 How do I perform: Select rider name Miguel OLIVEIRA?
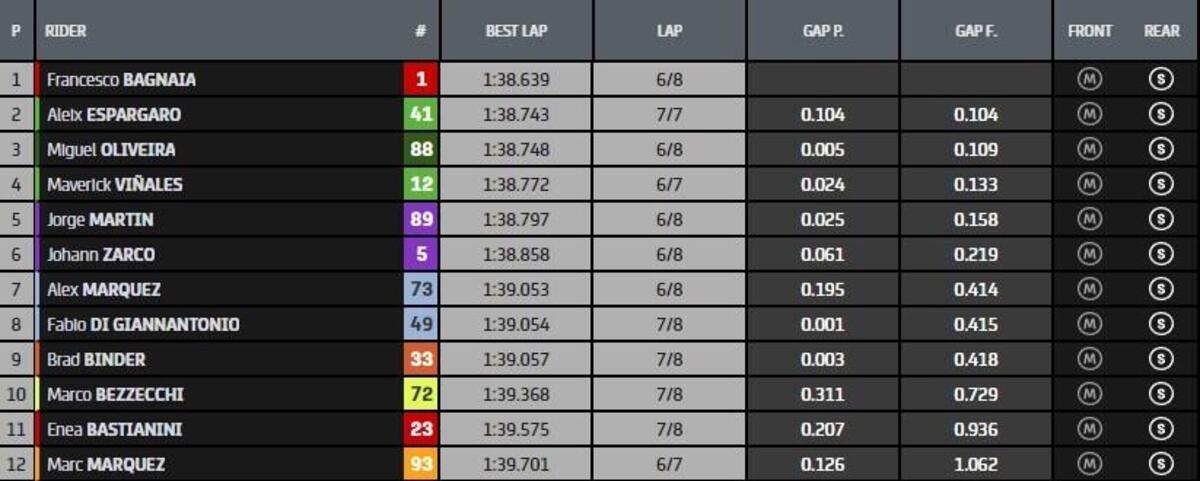pyautogui.click(x=111, y=150)
